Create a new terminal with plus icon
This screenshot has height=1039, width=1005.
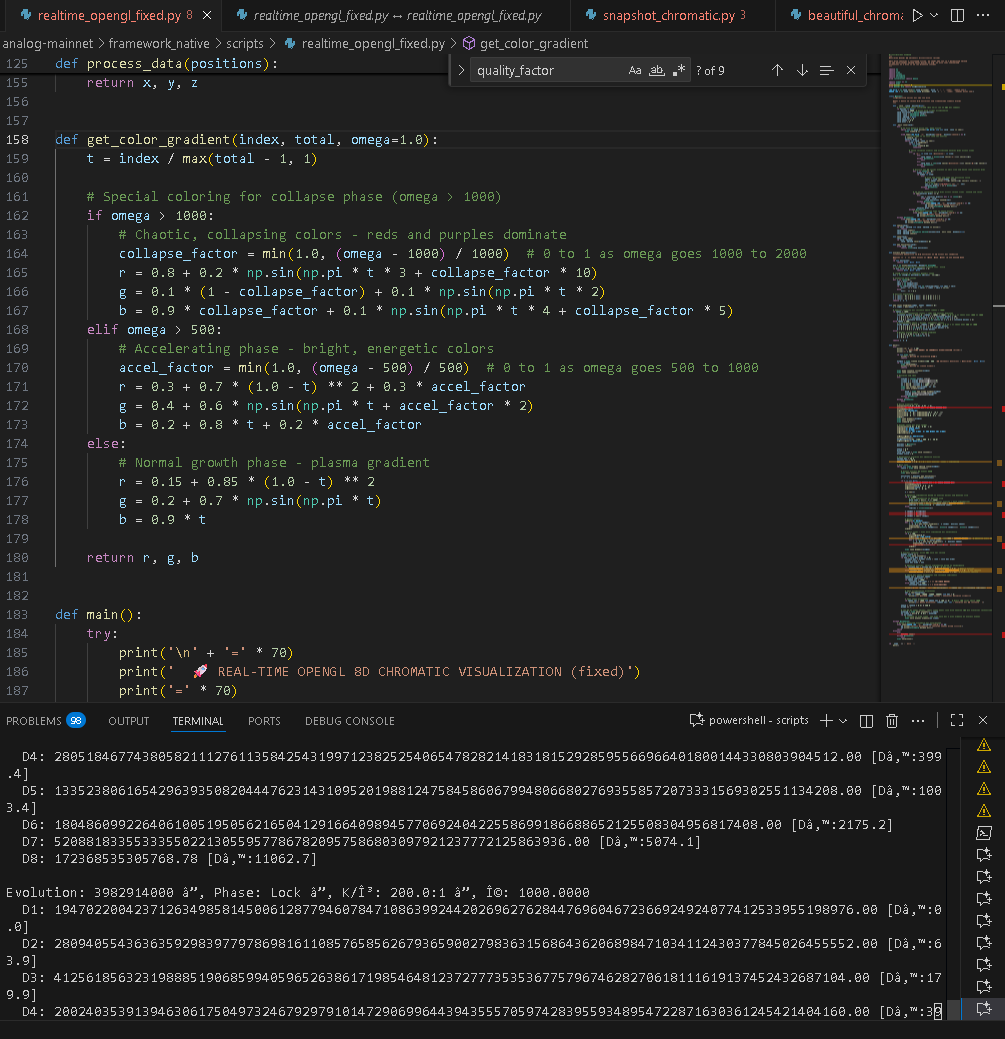tap(826, 720)
